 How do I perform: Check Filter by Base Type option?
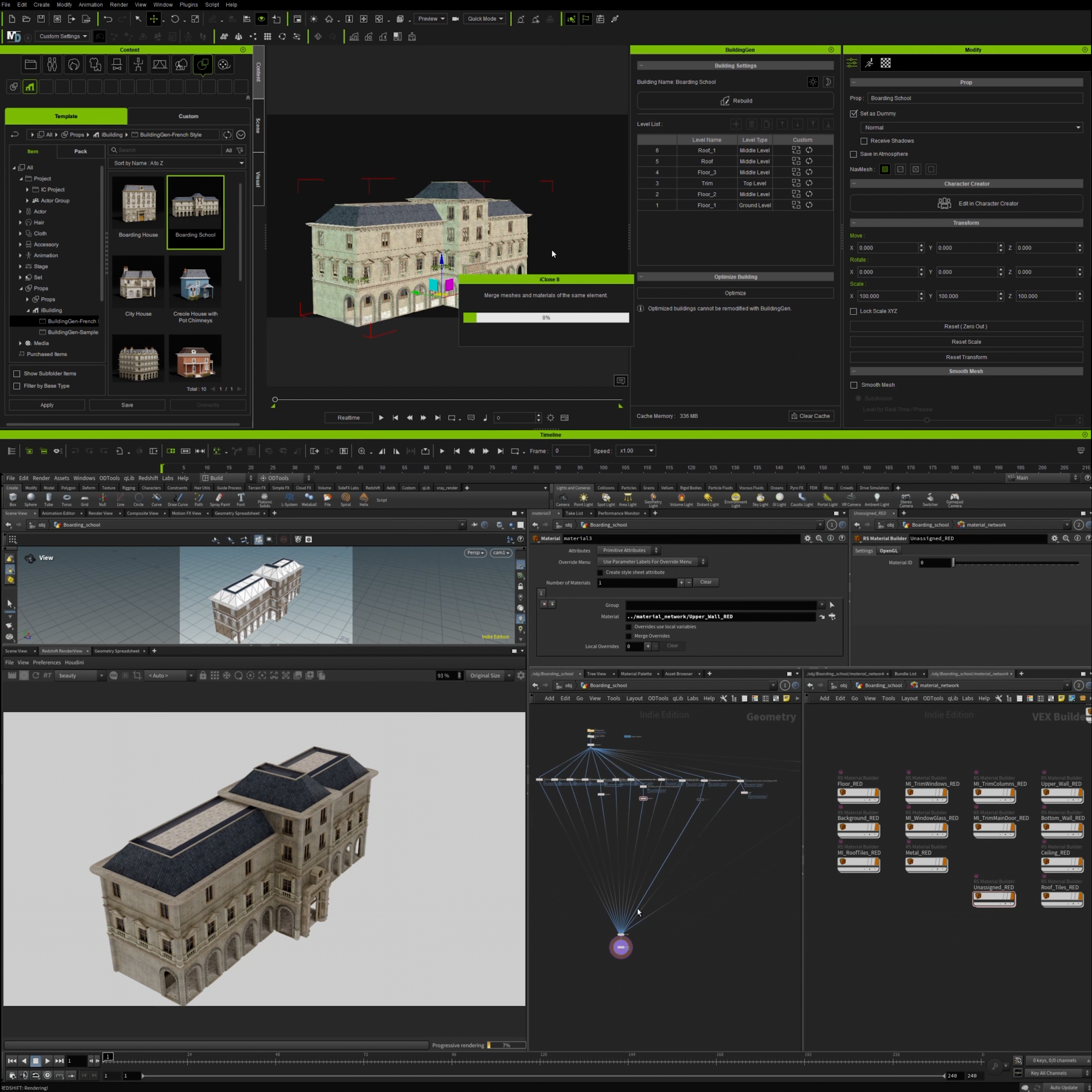click(17, 386)
